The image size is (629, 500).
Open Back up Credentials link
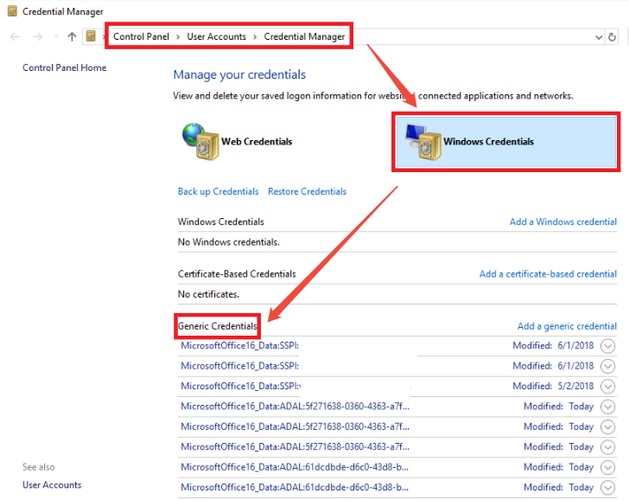point(218,191)
